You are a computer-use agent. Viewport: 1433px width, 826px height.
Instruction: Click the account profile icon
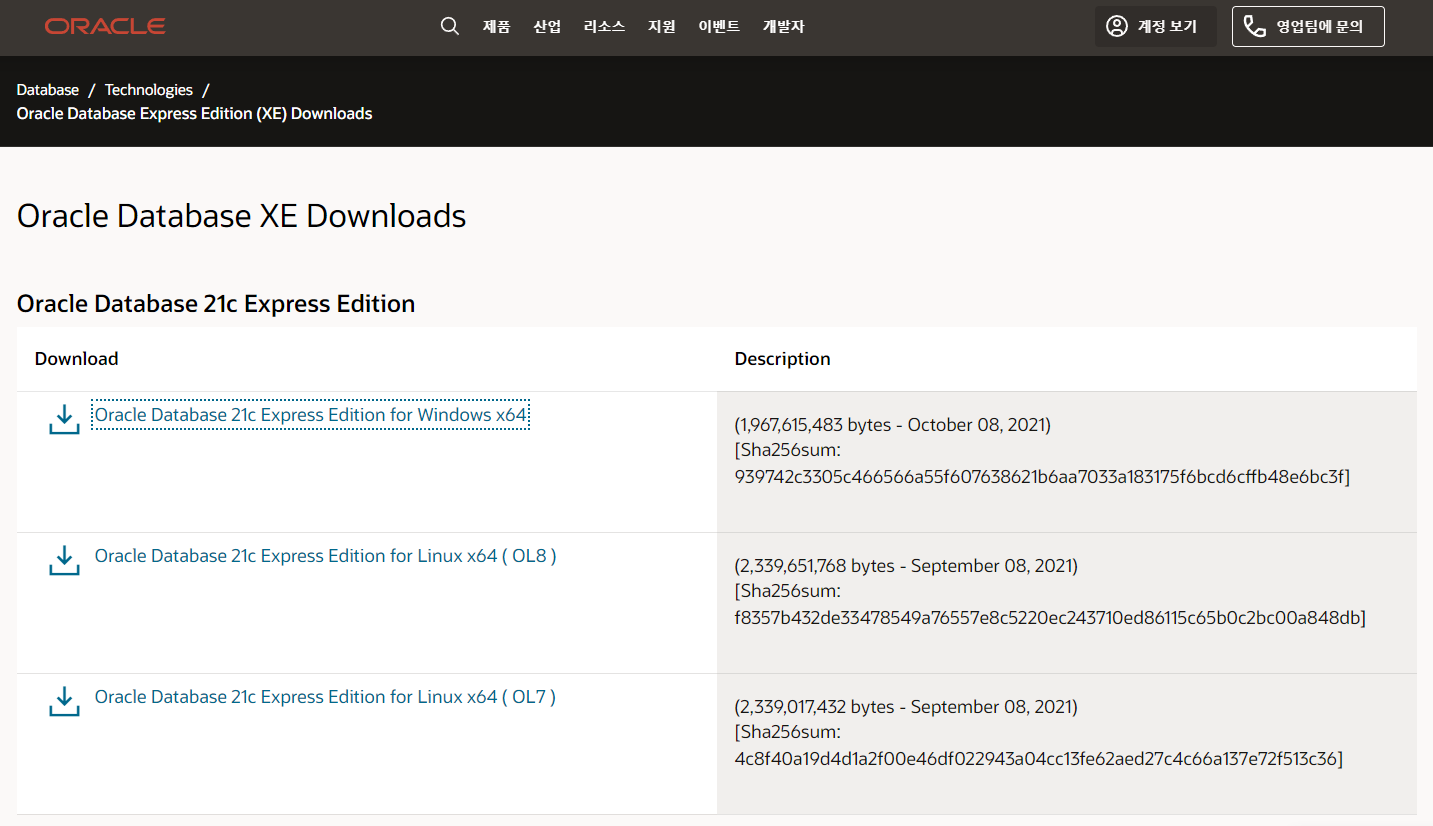tap(1117, 26)
